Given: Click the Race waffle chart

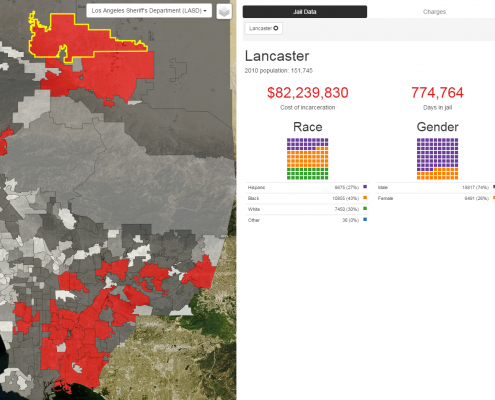Looking at the screenshot, I should [x=308, y=159].
